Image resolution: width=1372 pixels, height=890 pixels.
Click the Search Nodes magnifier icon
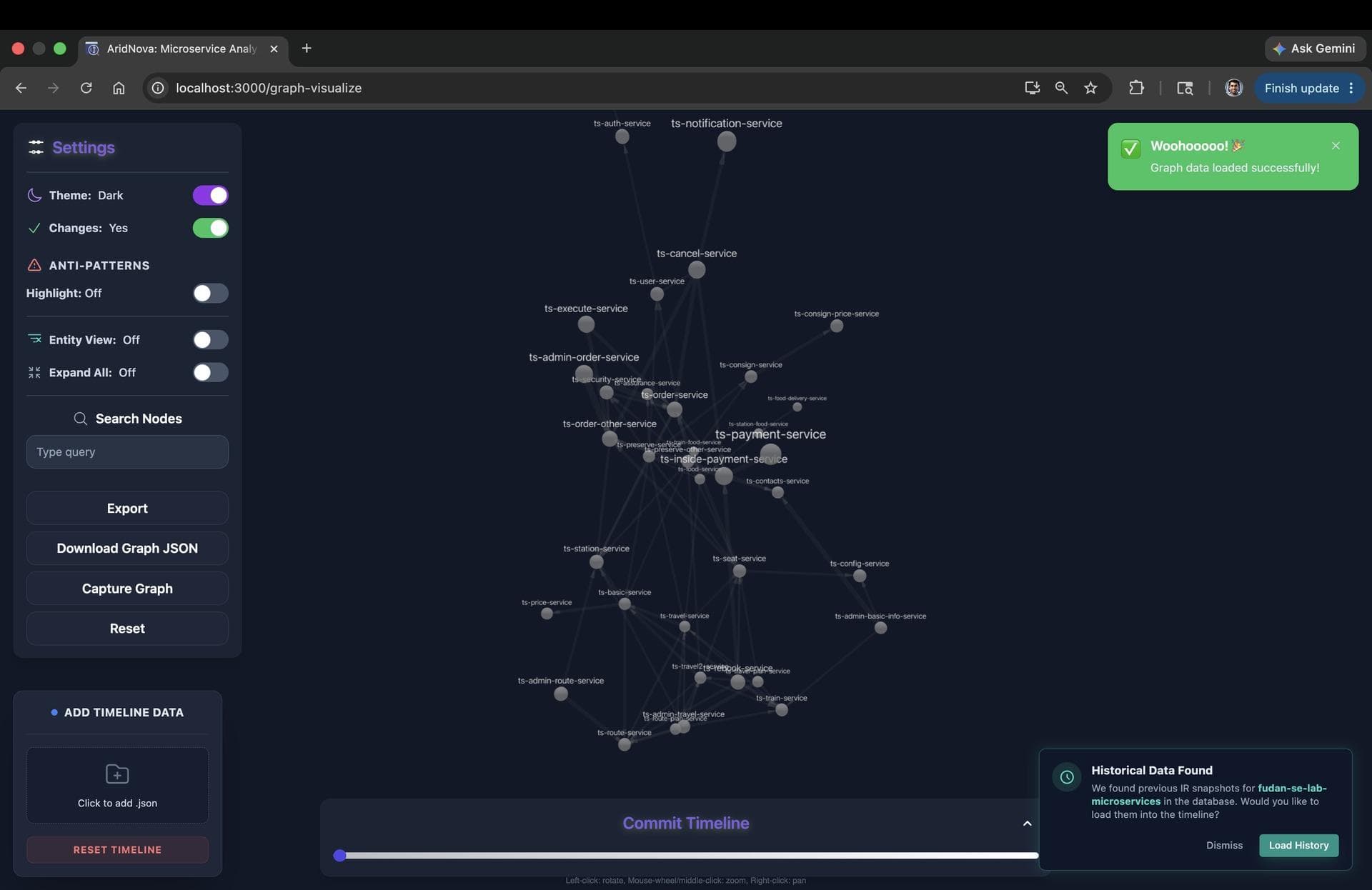[x=81, y=419]
